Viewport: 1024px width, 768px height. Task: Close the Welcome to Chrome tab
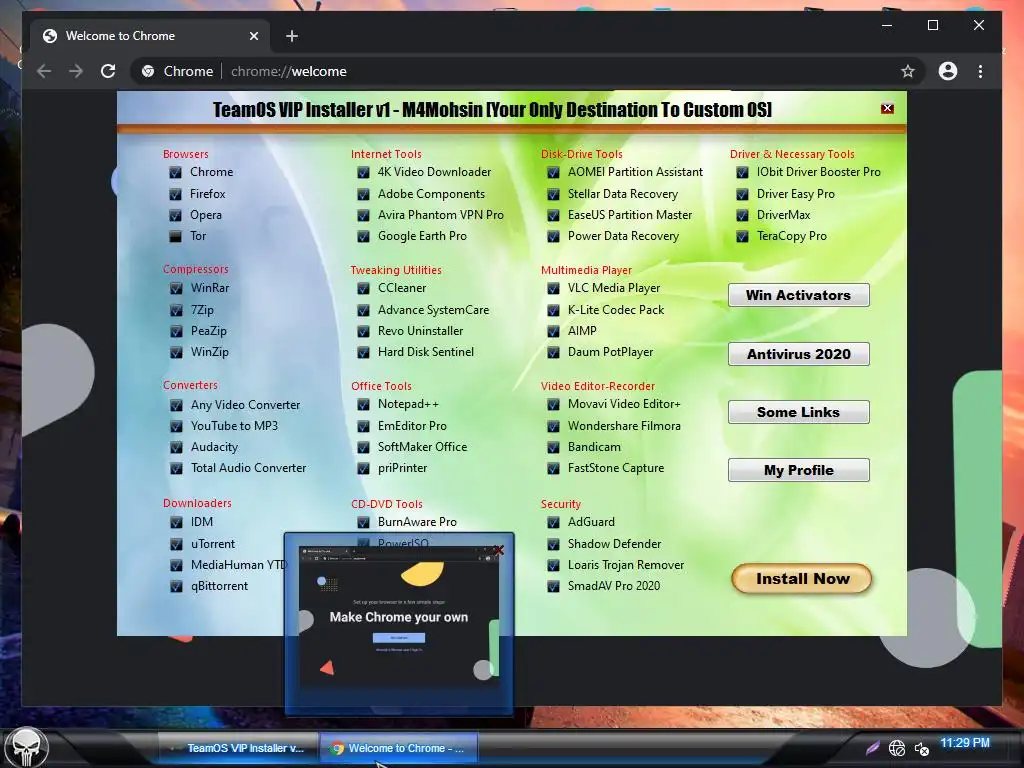click(x=254, y=36)
